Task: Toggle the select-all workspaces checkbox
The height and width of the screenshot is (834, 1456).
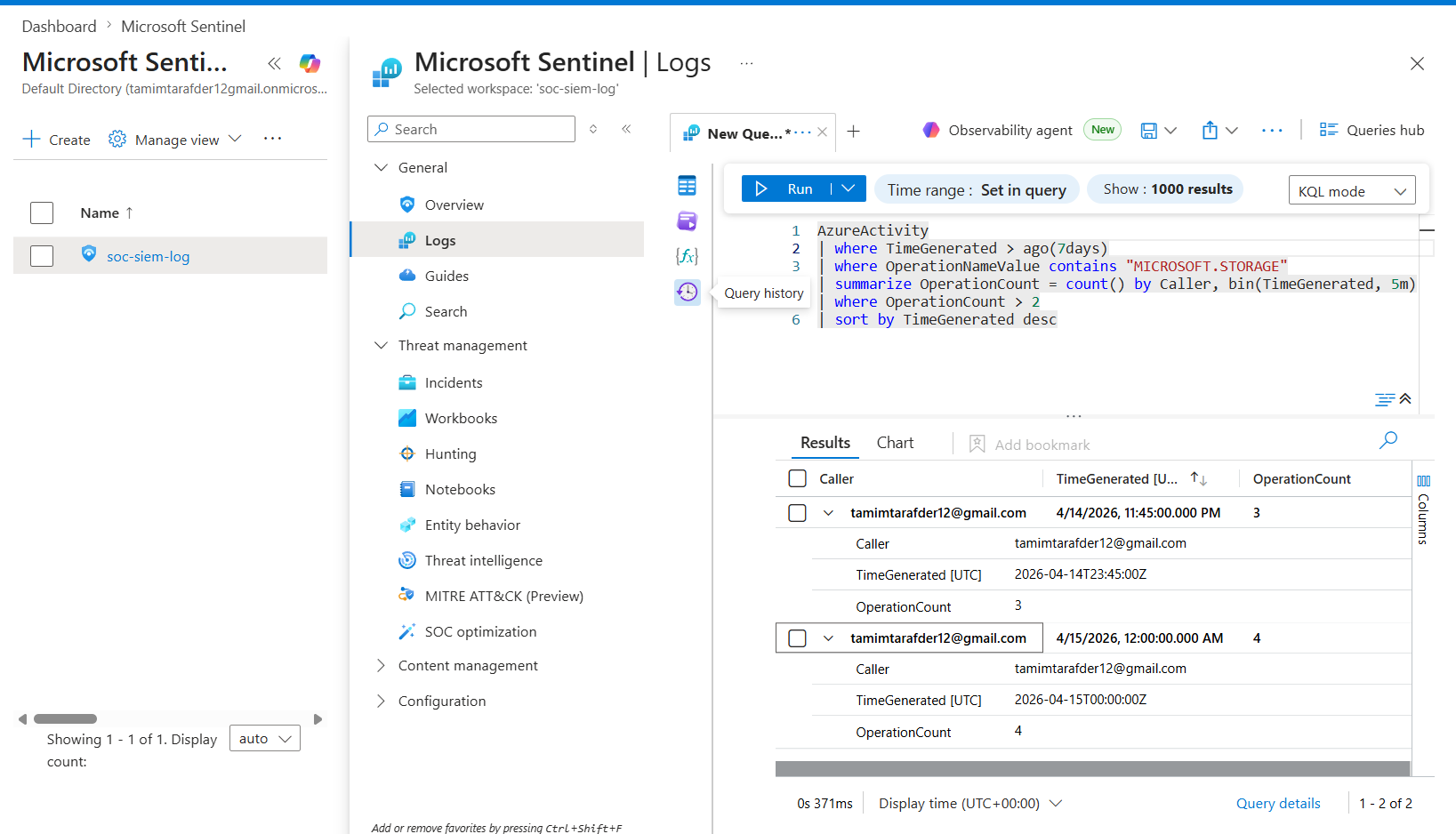Action: coord(42,213)
